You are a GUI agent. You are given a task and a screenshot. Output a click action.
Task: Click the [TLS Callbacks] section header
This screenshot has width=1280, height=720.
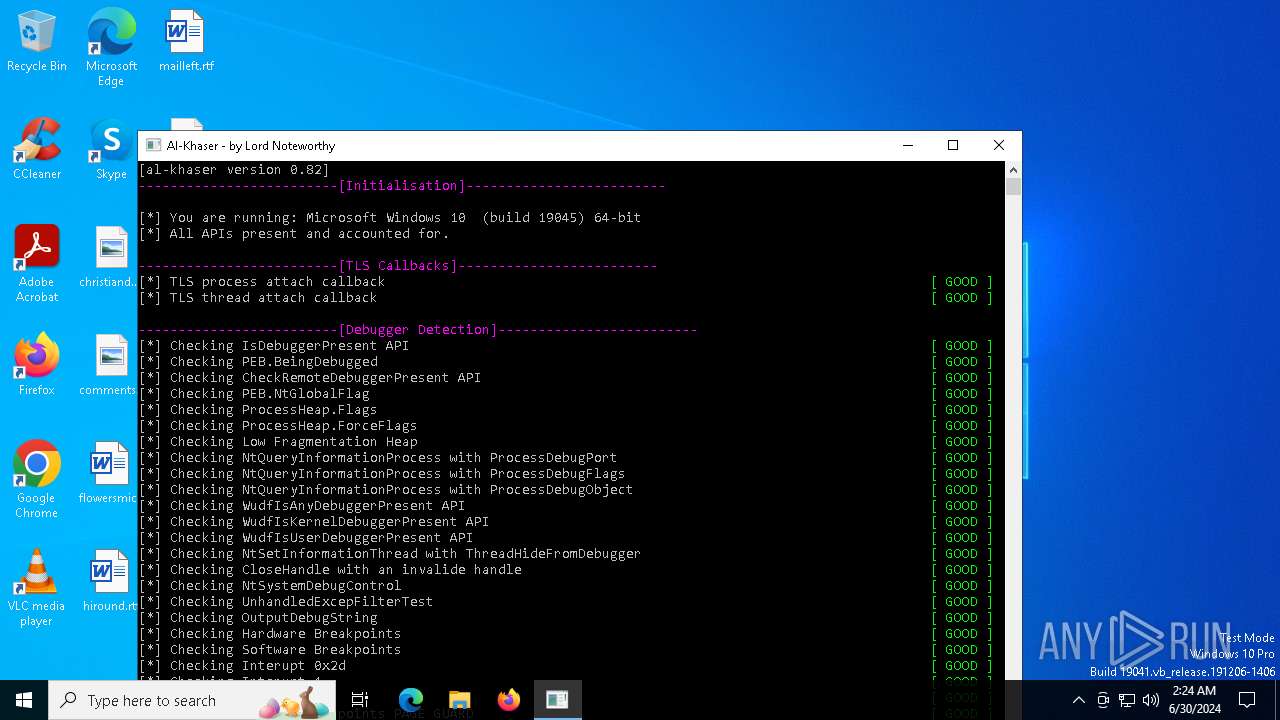pyautogui.click(x=398, y=266)
